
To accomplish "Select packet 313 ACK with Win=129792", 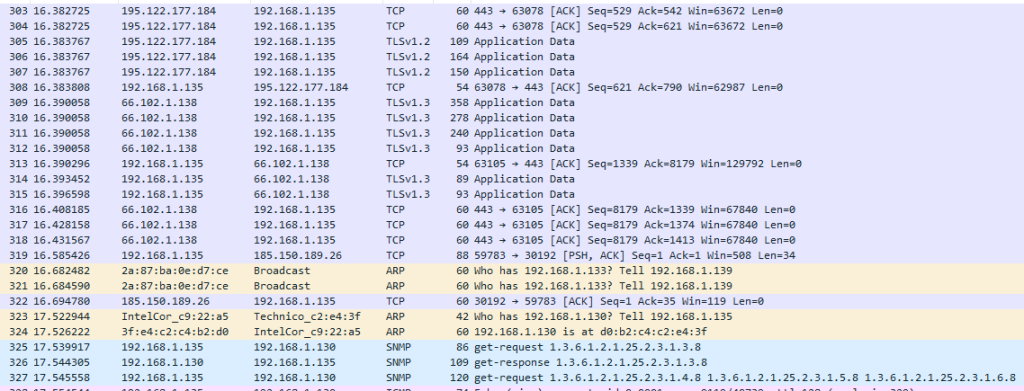I will point(512,164).
